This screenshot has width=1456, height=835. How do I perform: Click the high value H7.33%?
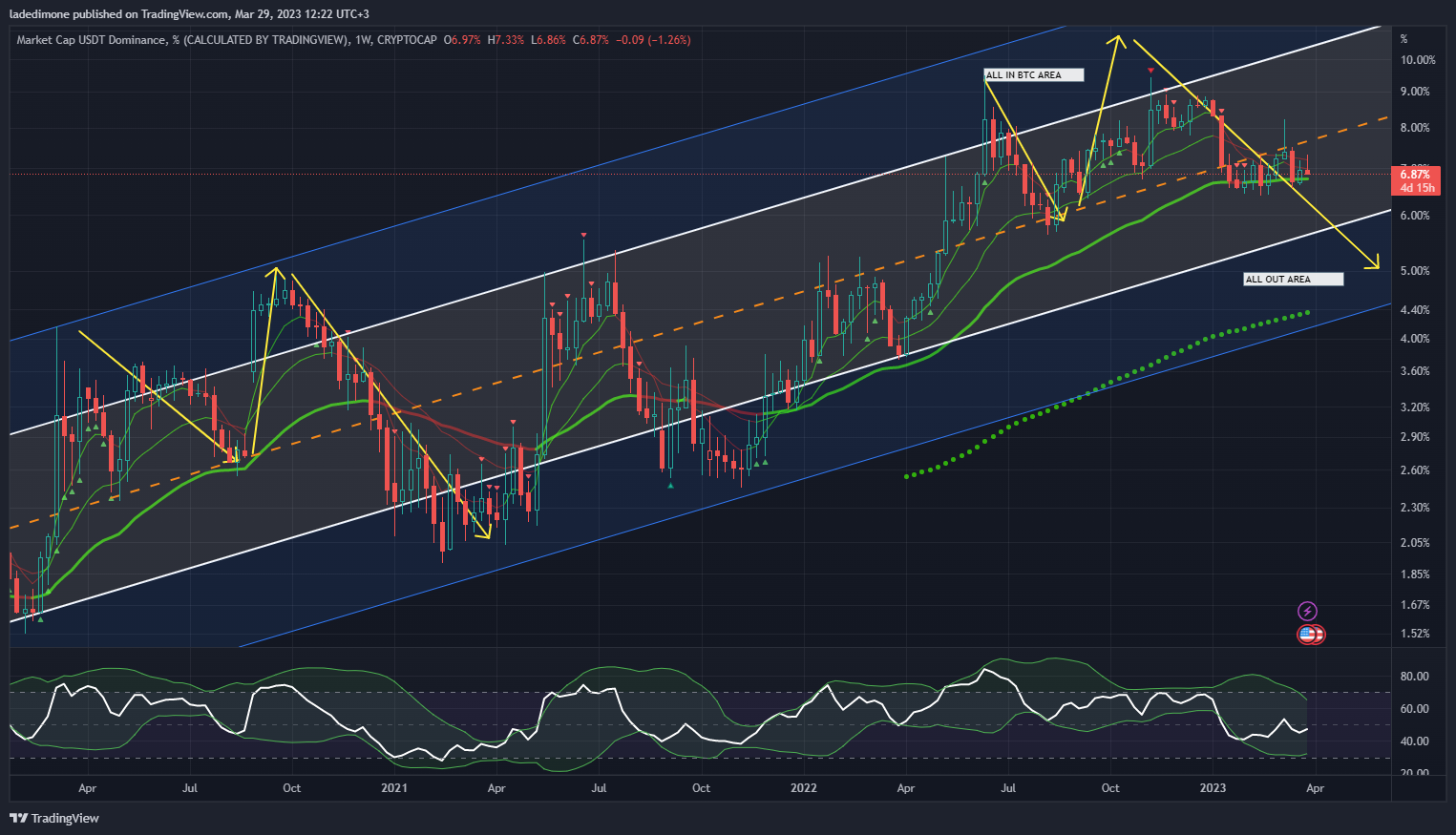(505, 40)
